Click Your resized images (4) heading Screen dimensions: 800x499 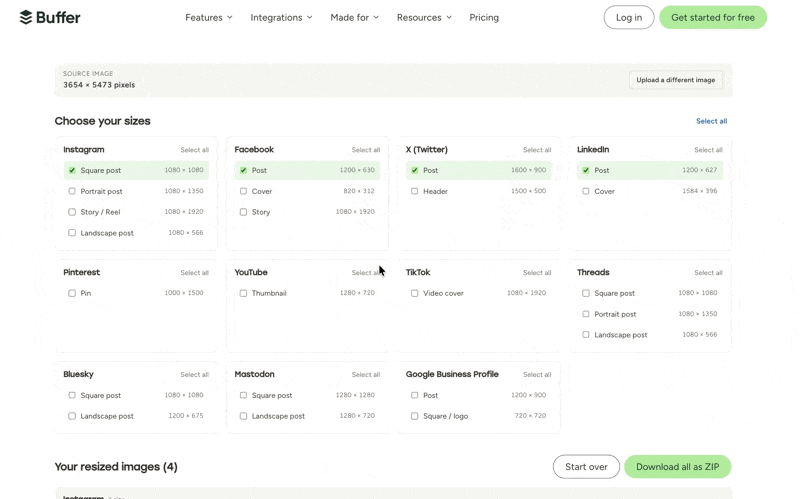pyautogui.click(x=116, y=467)
